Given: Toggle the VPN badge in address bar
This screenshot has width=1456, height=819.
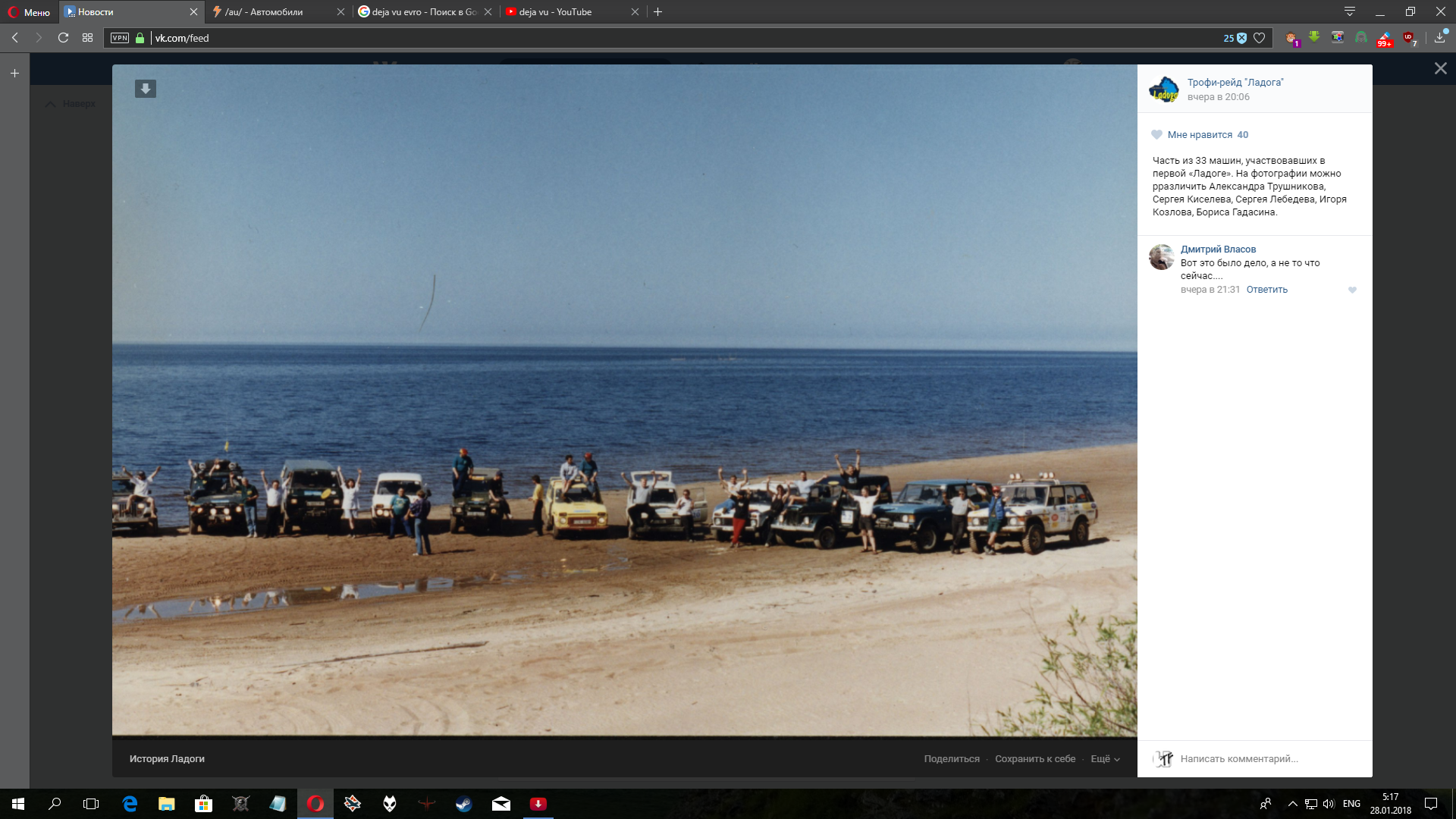Looking at the screenshot, I should (120, 38).
